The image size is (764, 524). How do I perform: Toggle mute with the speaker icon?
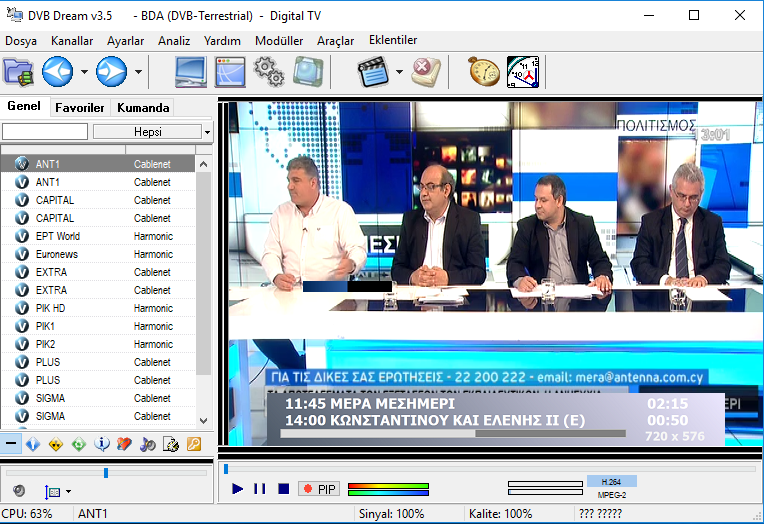[19, 490]
